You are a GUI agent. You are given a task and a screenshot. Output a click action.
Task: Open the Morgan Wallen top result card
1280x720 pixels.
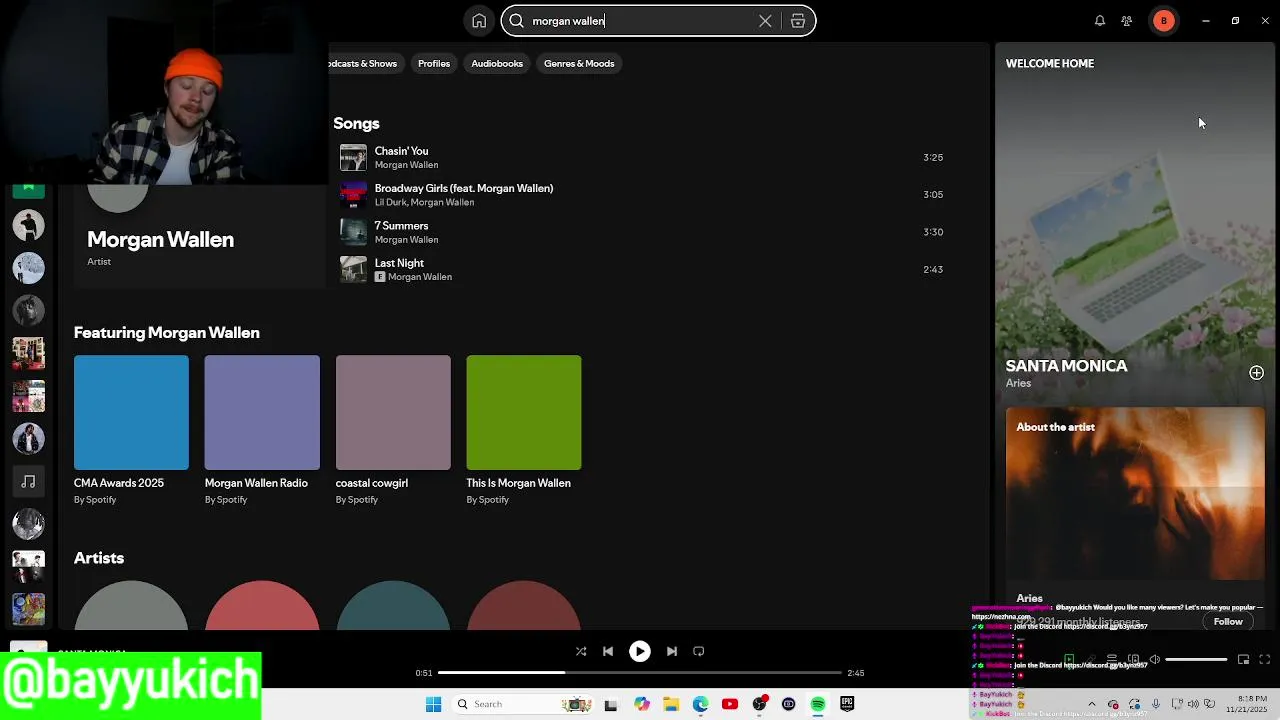coord(200,236)
